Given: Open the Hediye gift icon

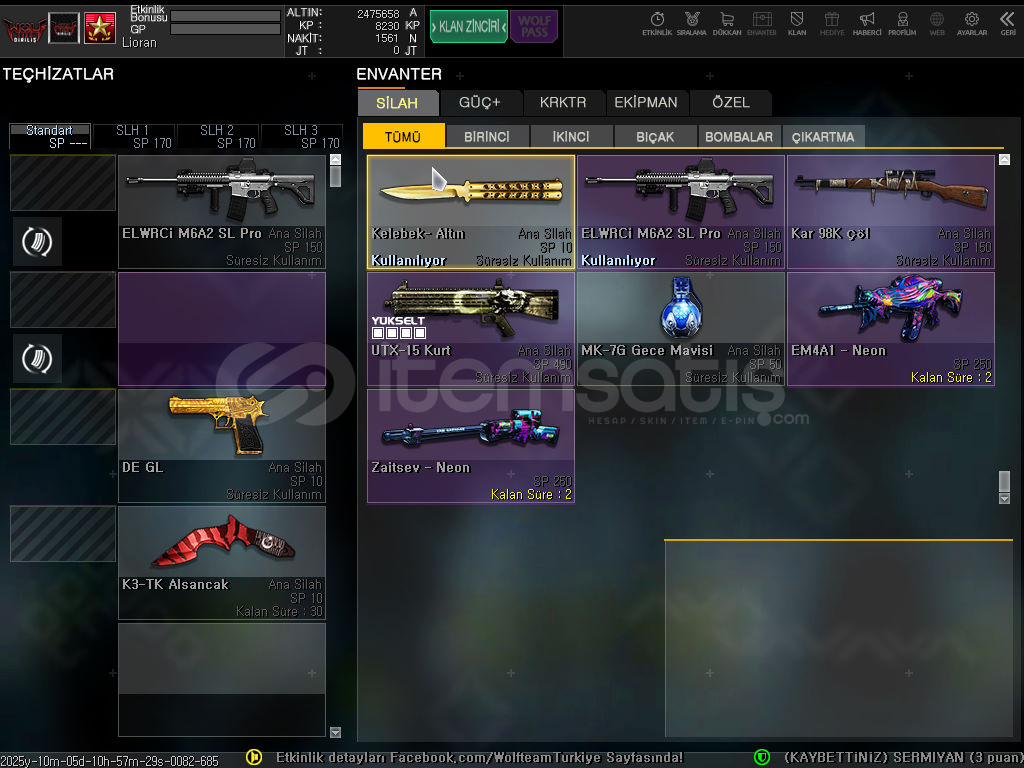Looking at the screenshot, I should [x=831, y=23].
